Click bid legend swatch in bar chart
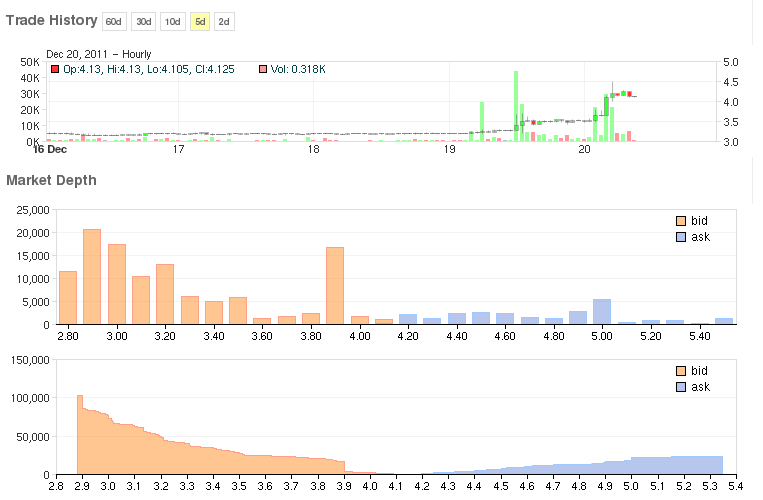The height and width of the screenshot is (500, 763). click(x=681, y=221)
